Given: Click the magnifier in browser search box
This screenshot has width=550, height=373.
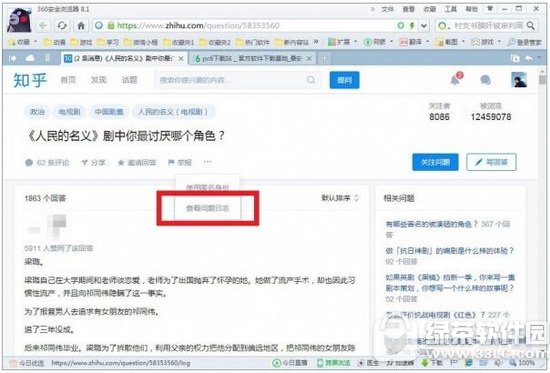Looking at the screenshot, I should [531, 25].
